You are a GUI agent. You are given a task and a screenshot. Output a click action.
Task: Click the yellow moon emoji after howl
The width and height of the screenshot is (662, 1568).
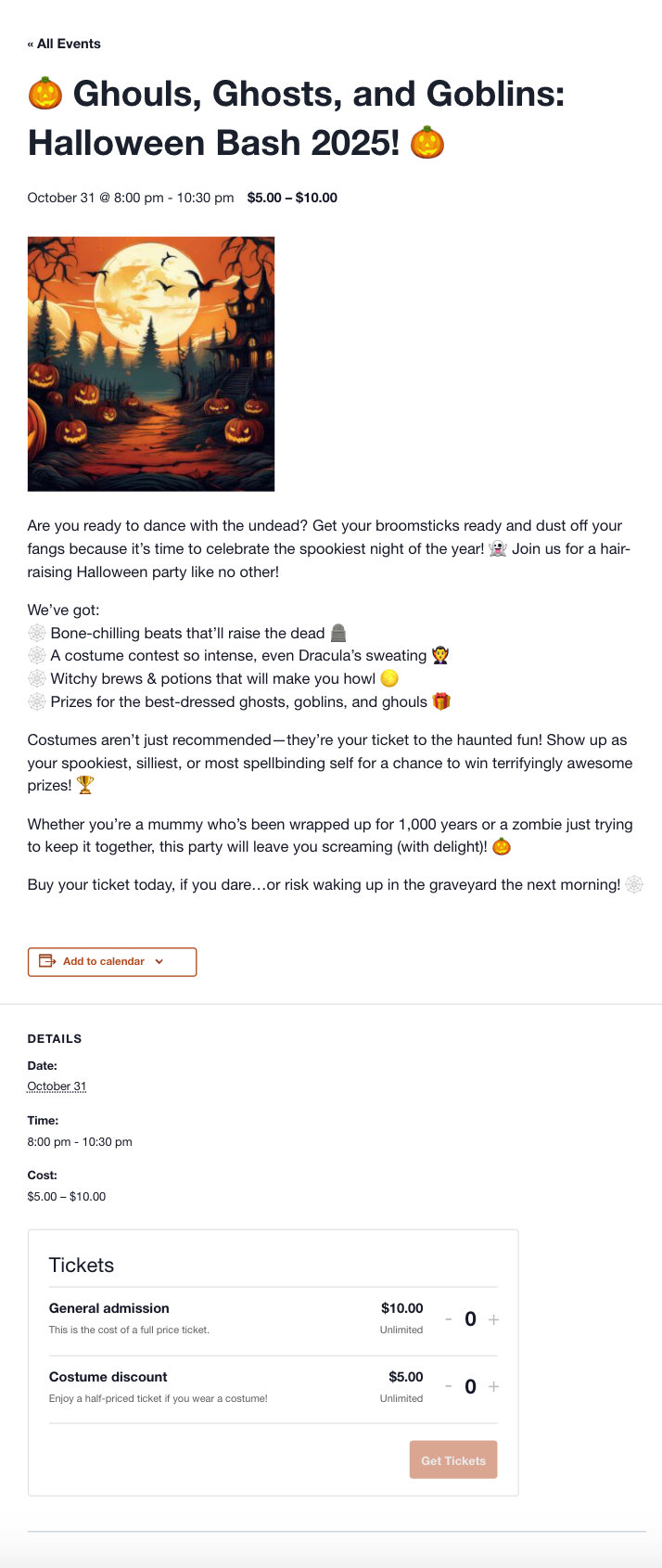389,679
